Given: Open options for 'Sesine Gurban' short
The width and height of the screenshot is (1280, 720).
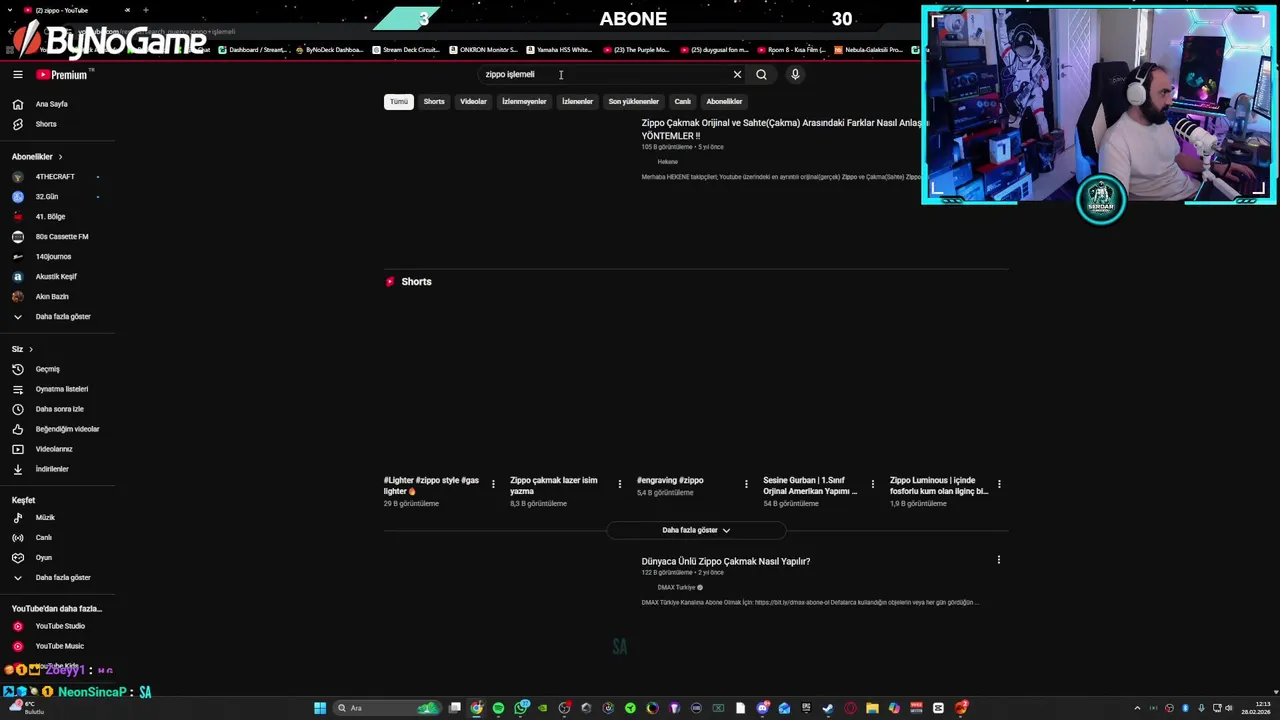Looking at the screenshot, I should pos(872,484).
